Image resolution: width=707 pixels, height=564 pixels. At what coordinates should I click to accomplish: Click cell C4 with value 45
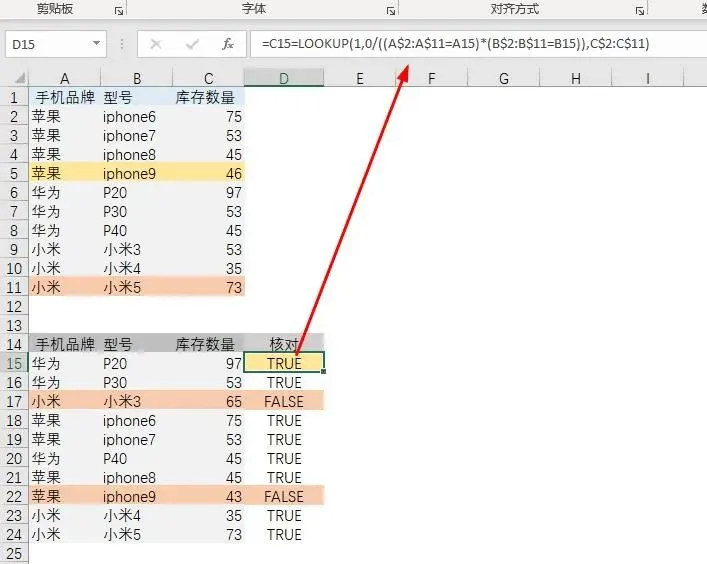[208, 155]
